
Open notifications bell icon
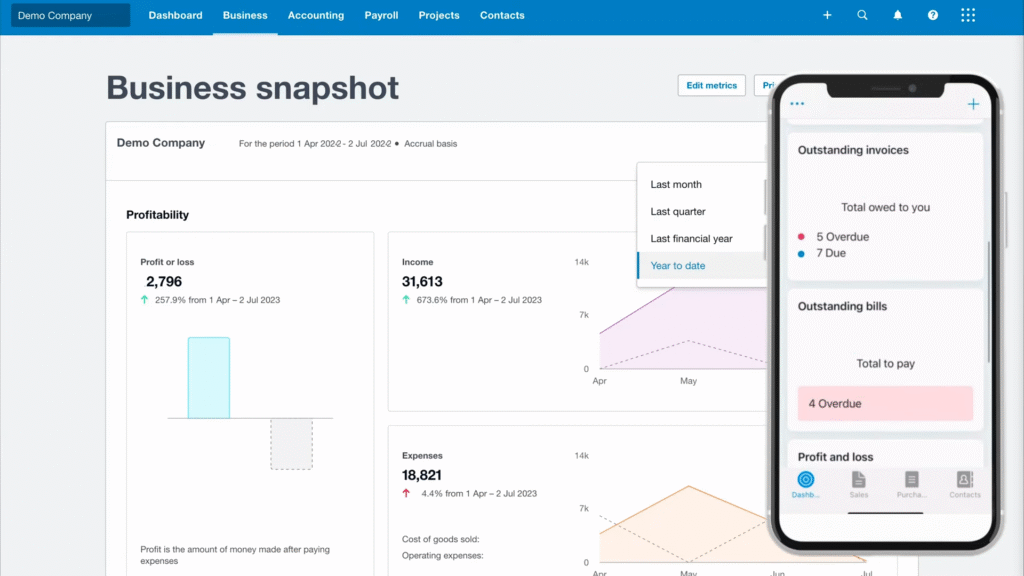click(897, 16)
